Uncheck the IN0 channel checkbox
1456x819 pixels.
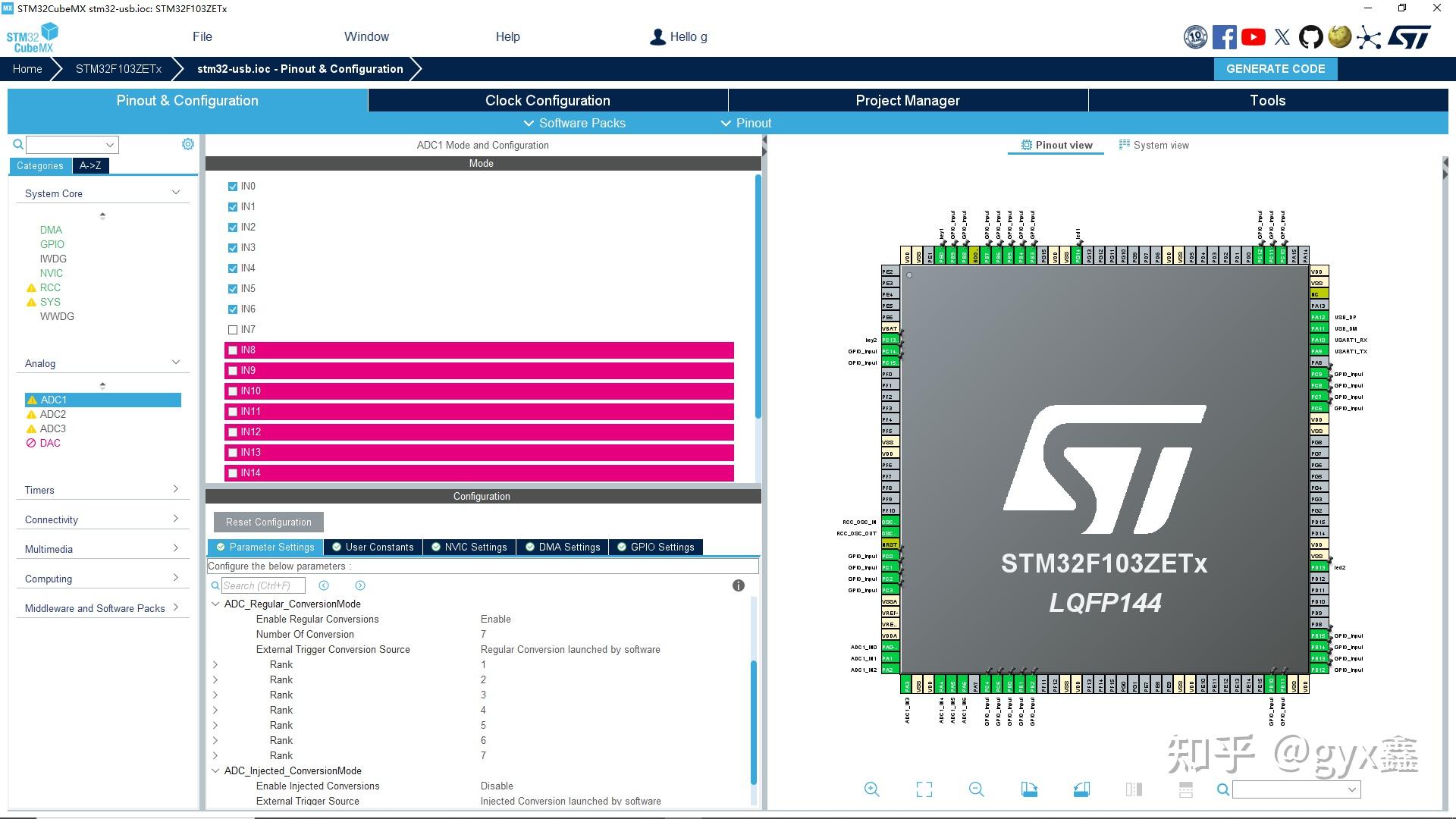click(233, 187)
